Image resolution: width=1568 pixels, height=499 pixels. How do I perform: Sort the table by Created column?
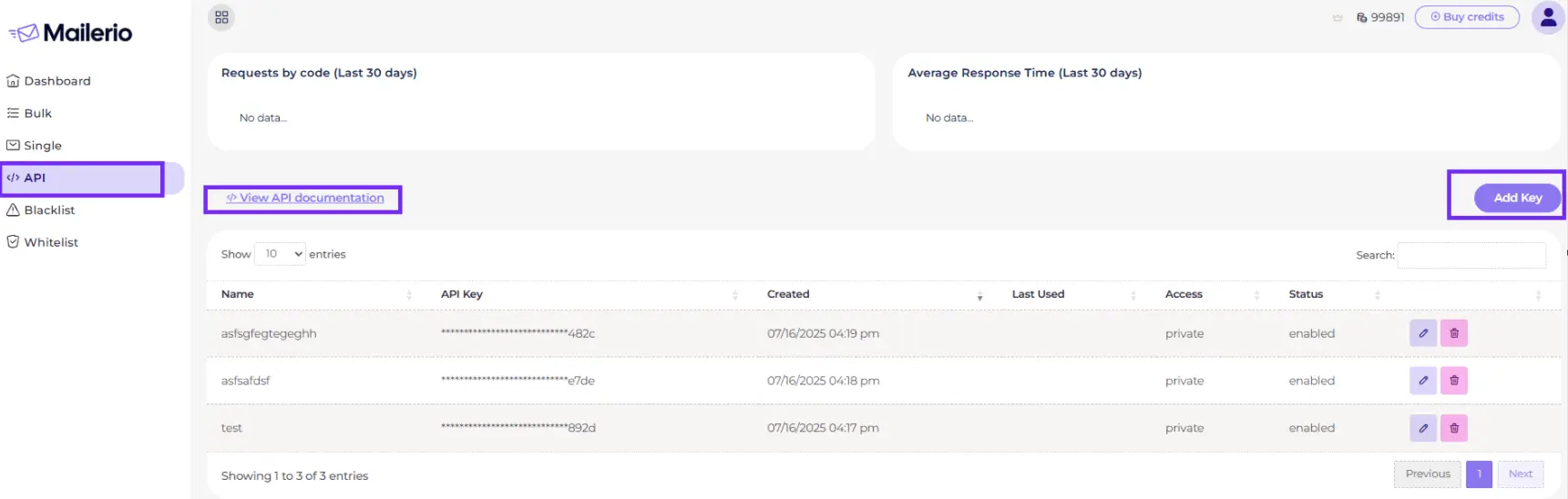click(x=788, y=294)
